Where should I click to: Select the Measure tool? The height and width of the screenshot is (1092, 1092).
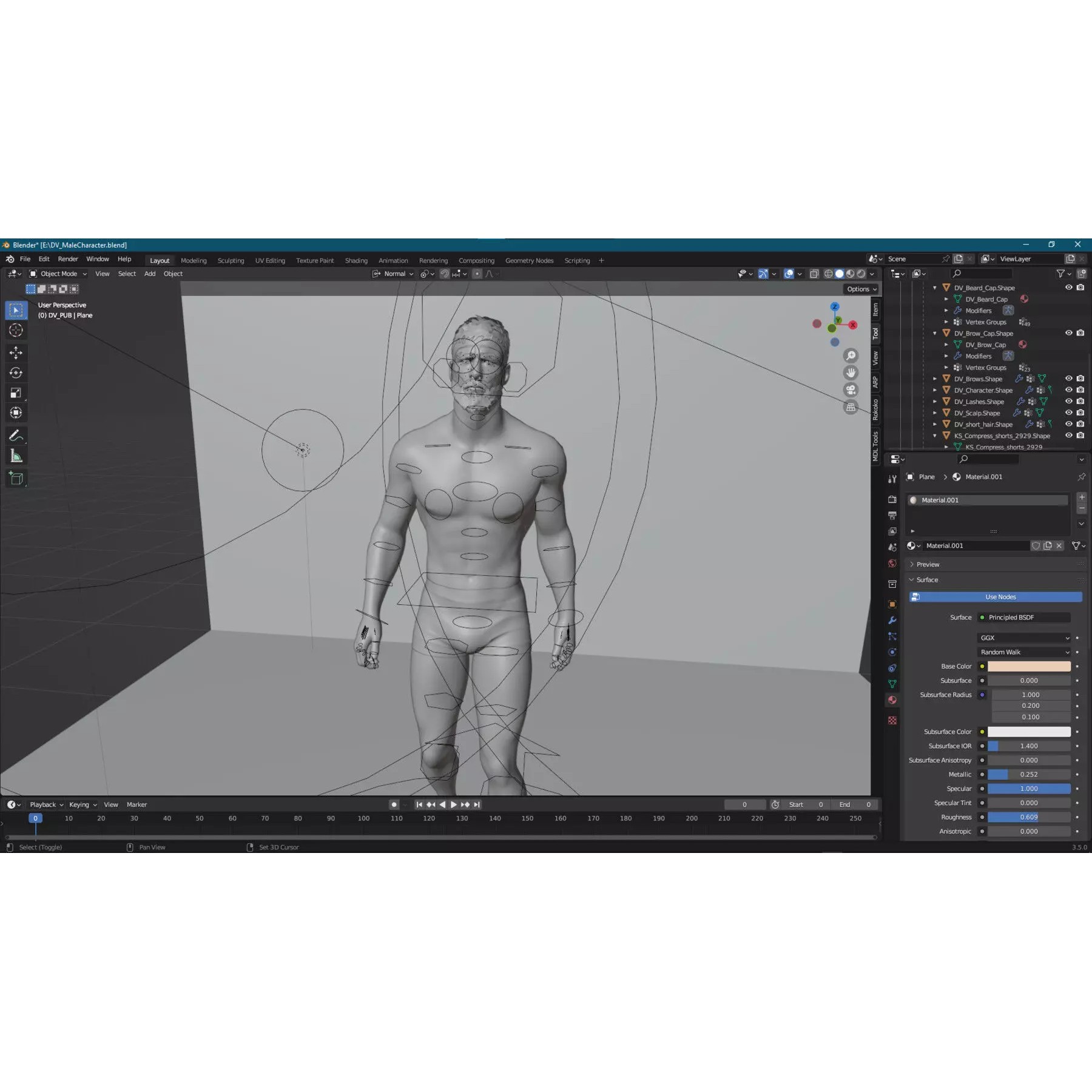(x=16, y=454)
